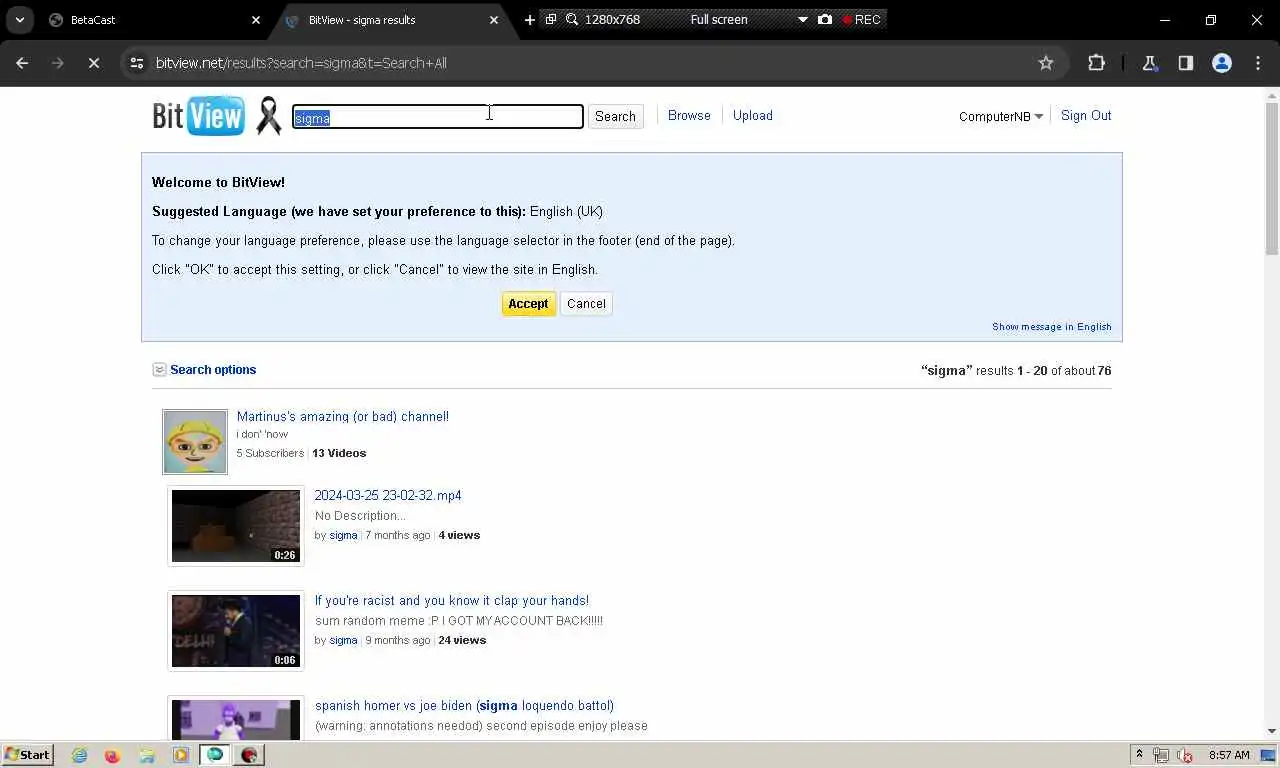
Task: Click the black ribbon icon beside the logo
Action: coord(268,116)
